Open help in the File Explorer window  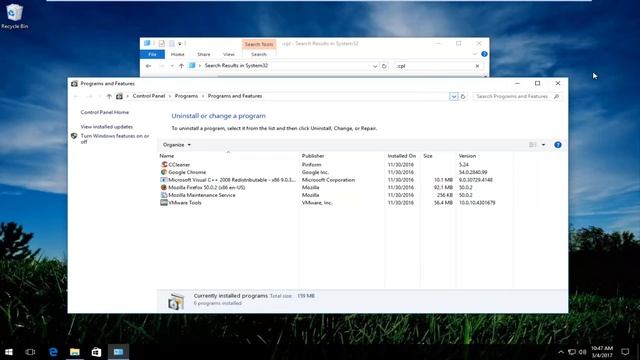coord(484,54)
